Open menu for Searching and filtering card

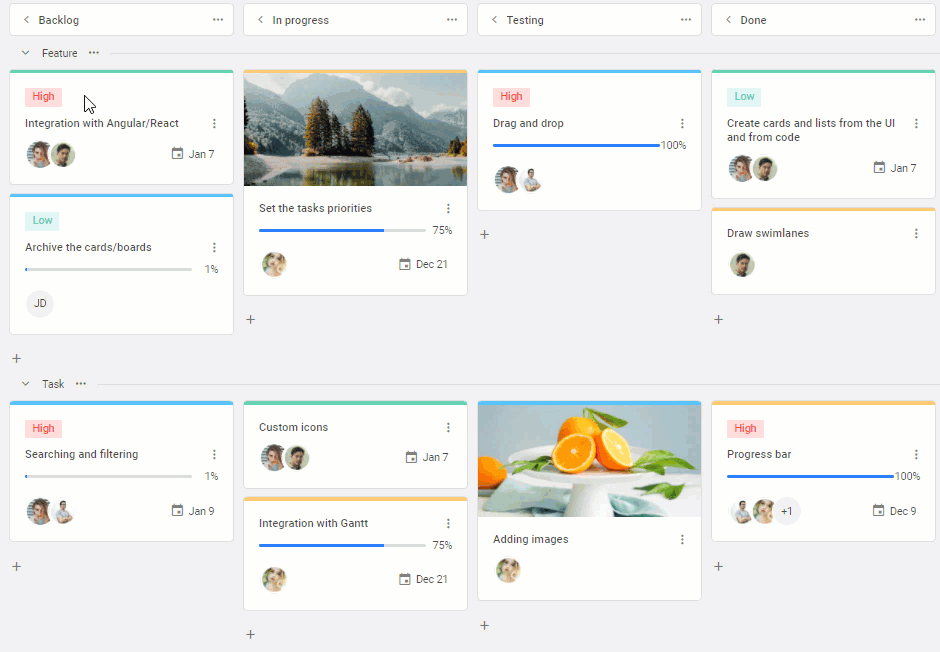[214, 455]
